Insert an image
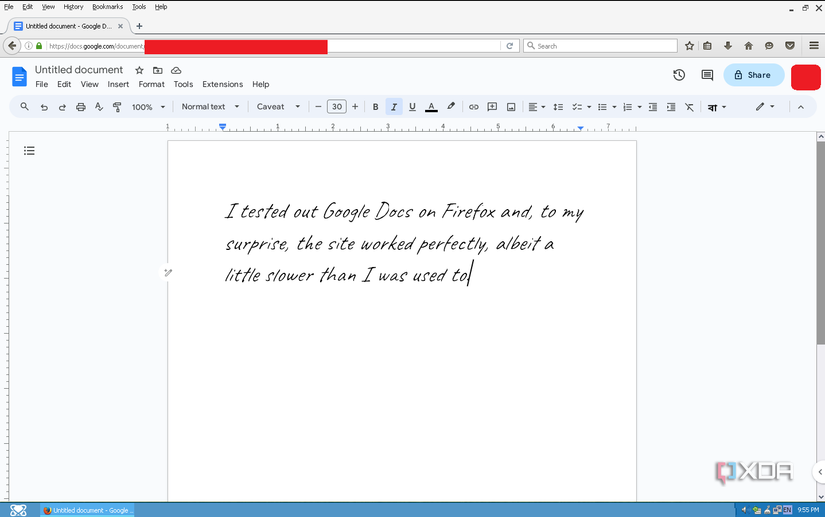Screen dimensions: 825x517 511,107
